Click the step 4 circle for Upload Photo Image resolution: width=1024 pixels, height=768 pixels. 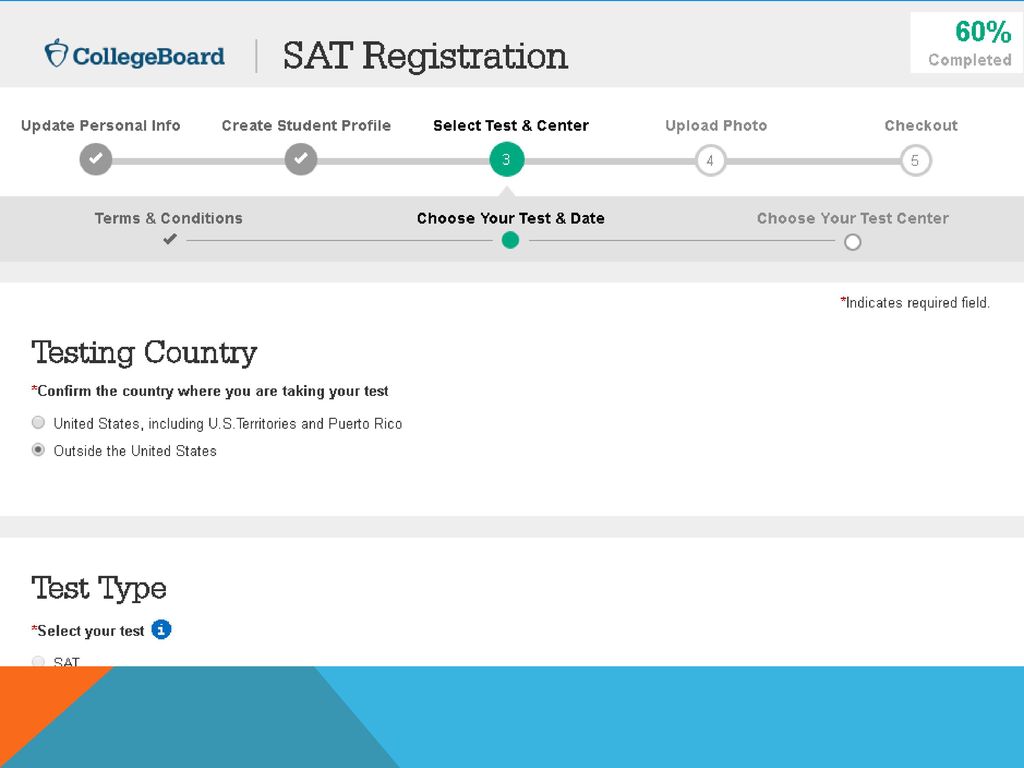(x=711, y=160)
